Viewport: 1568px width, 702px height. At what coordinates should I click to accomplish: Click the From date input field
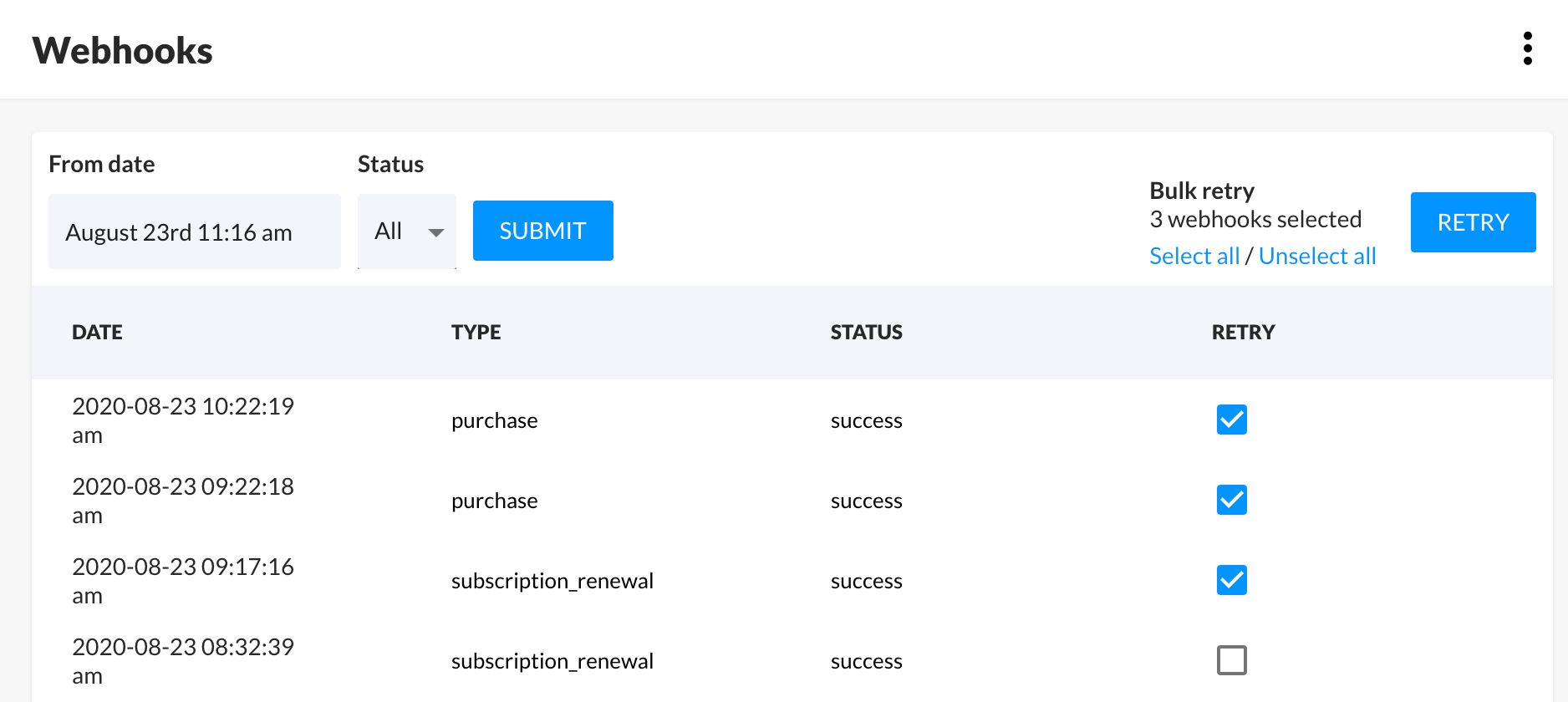pos(194,231)
